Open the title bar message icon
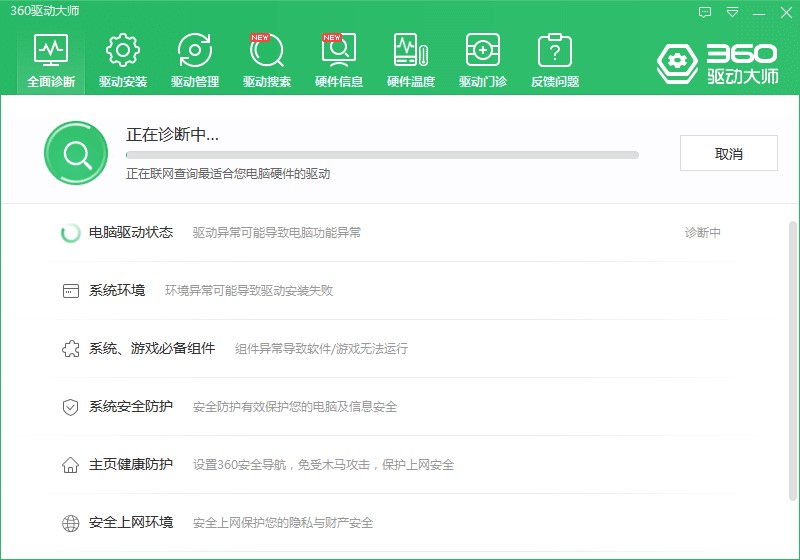 tap(705, 12)
